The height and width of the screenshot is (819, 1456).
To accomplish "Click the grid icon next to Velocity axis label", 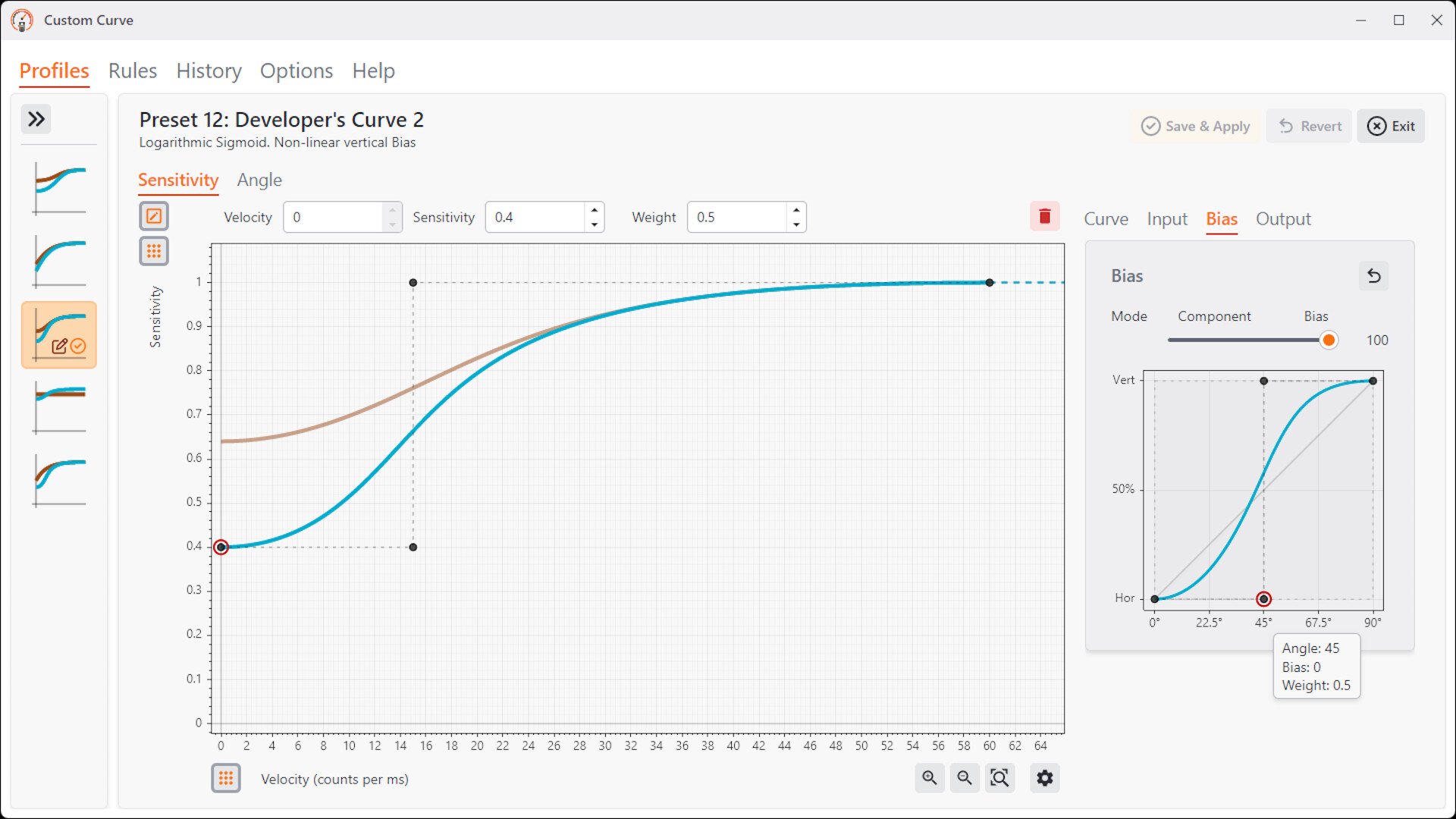I will [x=226, y=778].
